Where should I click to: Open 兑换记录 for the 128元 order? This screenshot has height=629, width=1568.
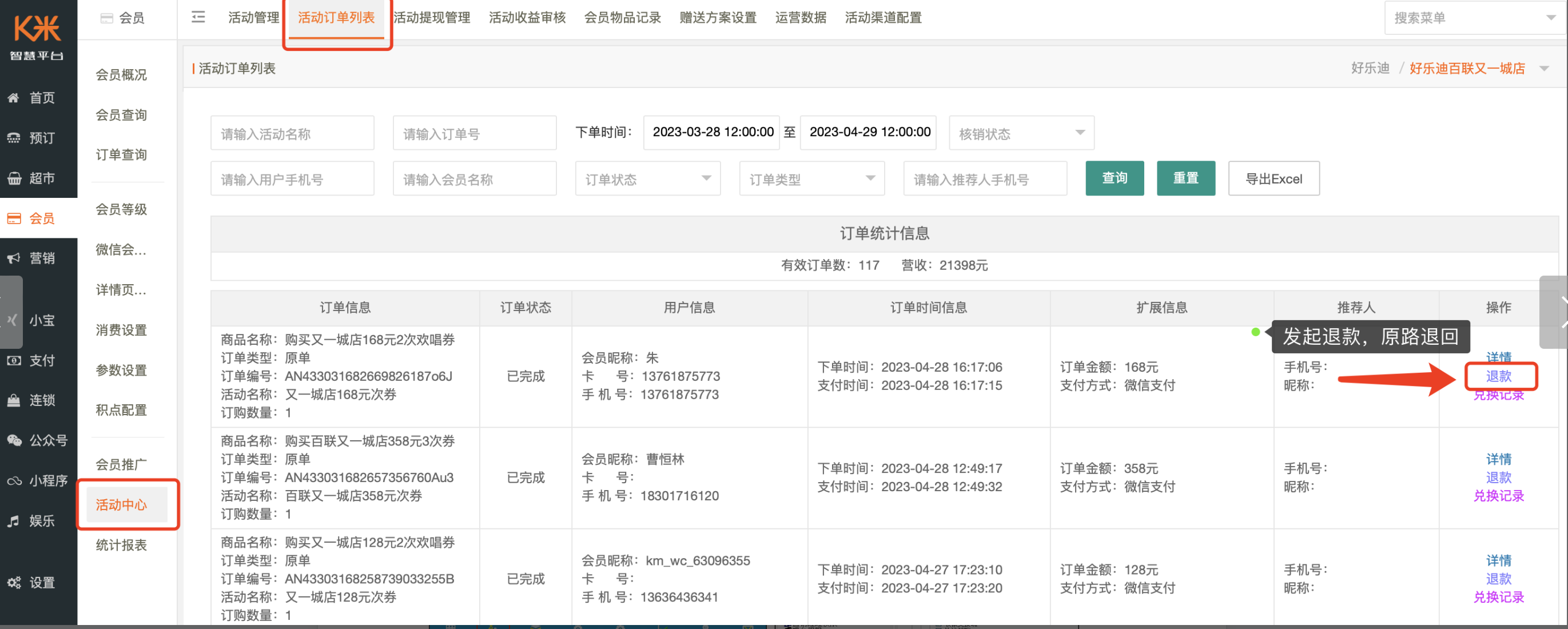1498,597
